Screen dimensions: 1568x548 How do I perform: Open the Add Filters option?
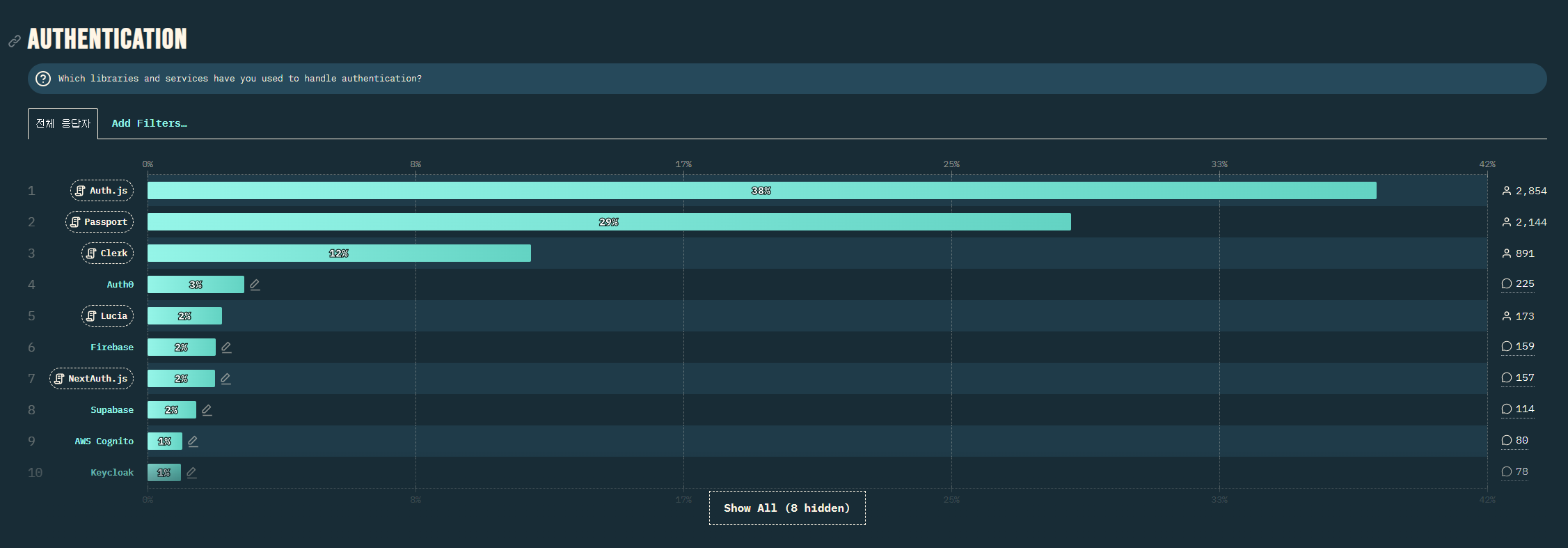[149, 123]
